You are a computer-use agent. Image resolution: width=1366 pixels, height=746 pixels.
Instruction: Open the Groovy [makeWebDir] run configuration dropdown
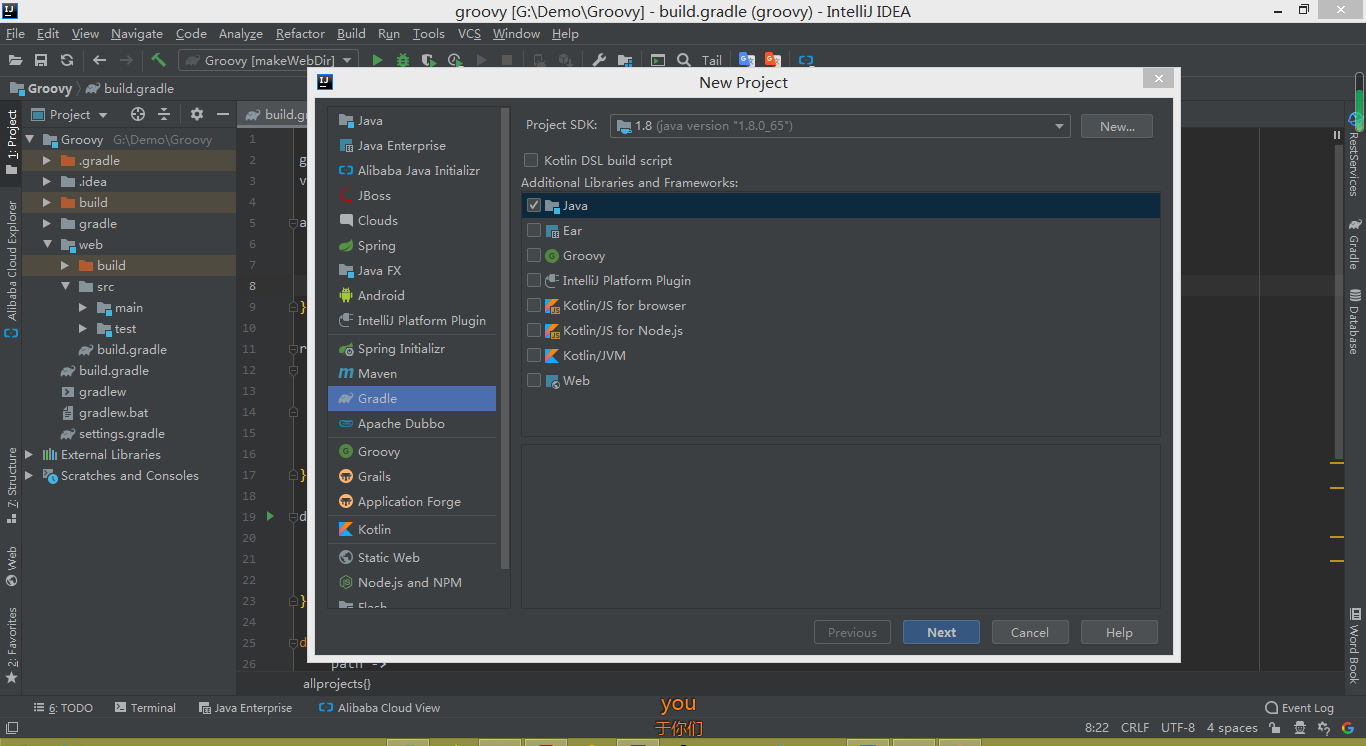[x=270, y=60]
